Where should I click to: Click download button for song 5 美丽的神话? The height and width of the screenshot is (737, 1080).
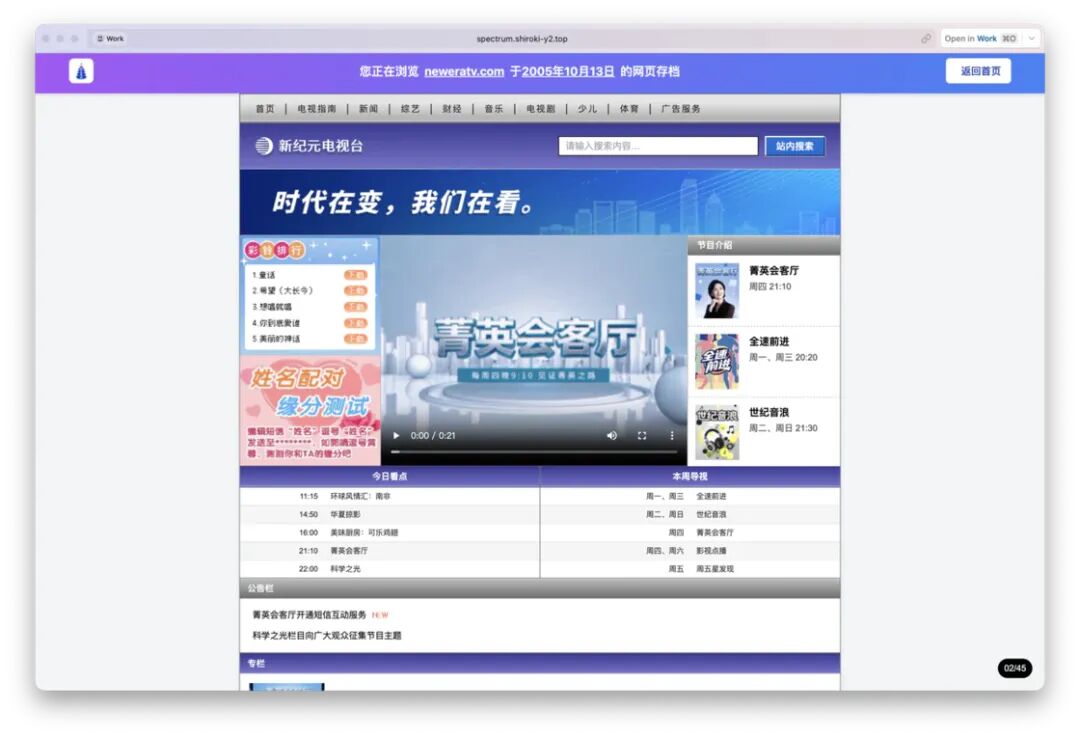[355, 338]
